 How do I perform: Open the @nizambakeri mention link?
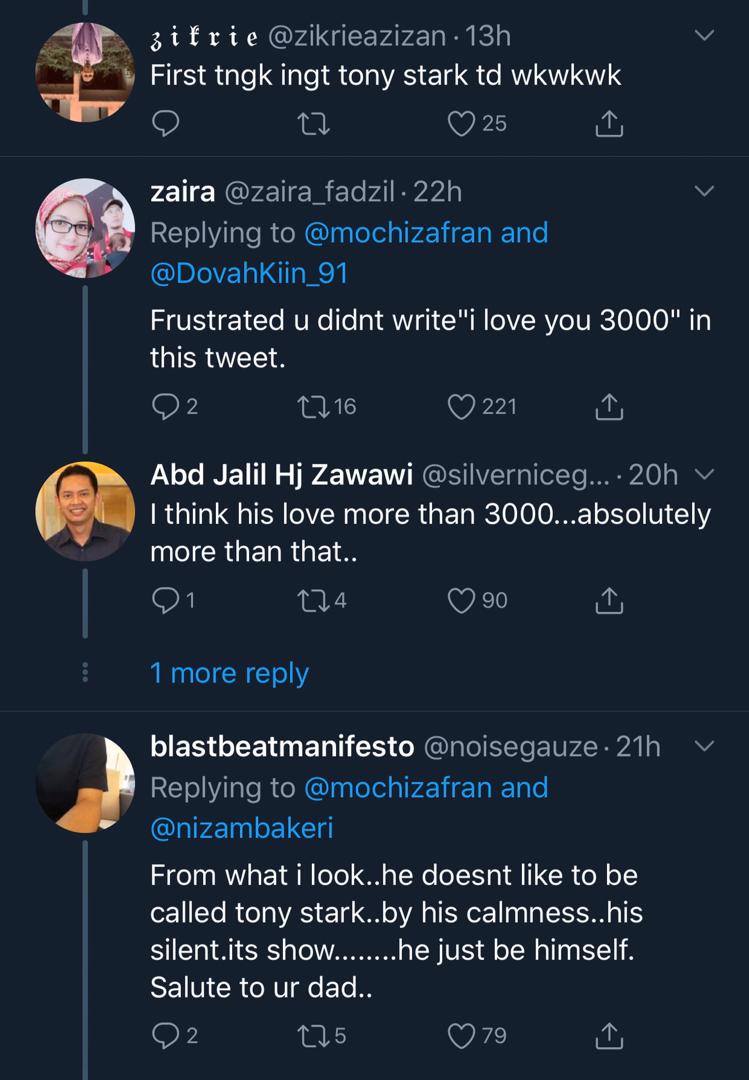[241, 829]
